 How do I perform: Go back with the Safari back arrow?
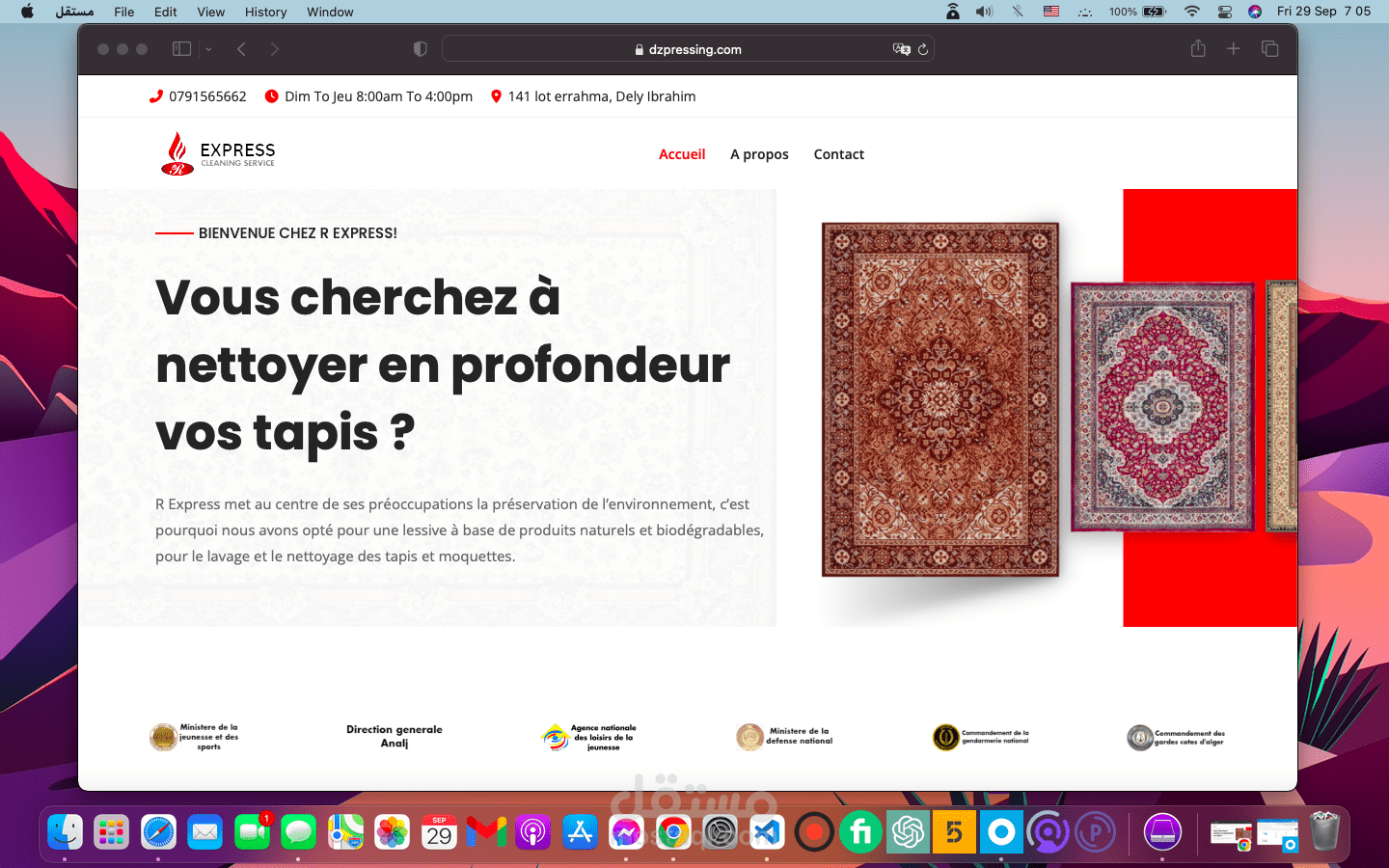pos(241,49)
